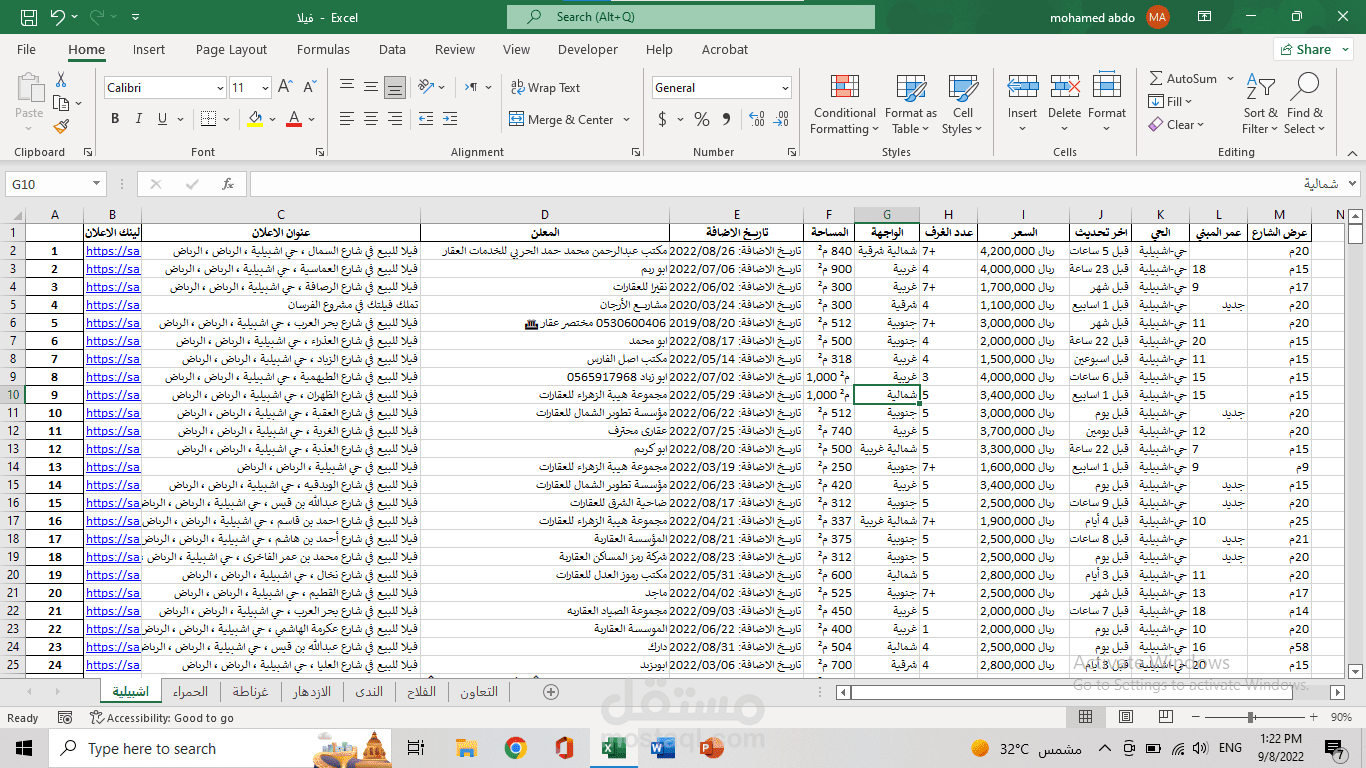Increase font size with large A icon
Viewport: 1366px width, 768px height.
pyautogui.click(x=285, y=87)
